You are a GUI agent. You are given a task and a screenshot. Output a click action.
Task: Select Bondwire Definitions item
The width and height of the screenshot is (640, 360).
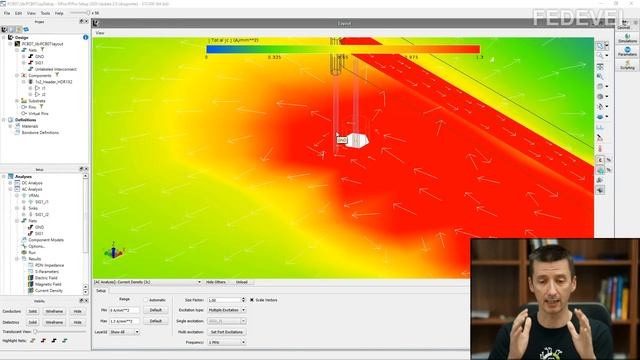click(x=40, y=133)
